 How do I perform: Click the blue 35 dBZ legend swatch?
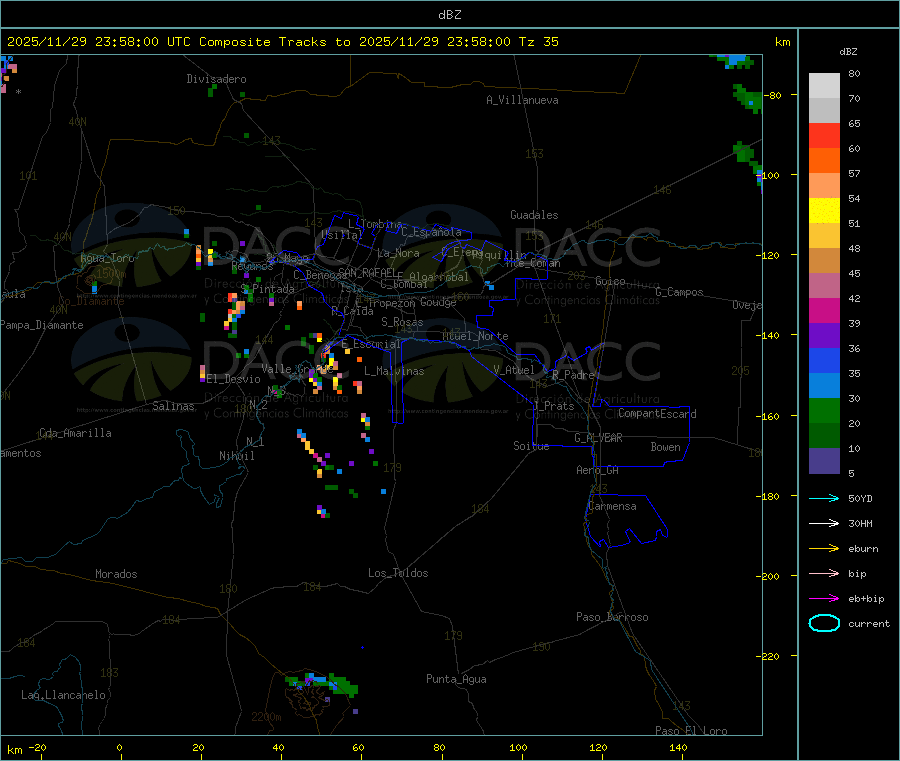pyautogui.click(x=824, y=360)
